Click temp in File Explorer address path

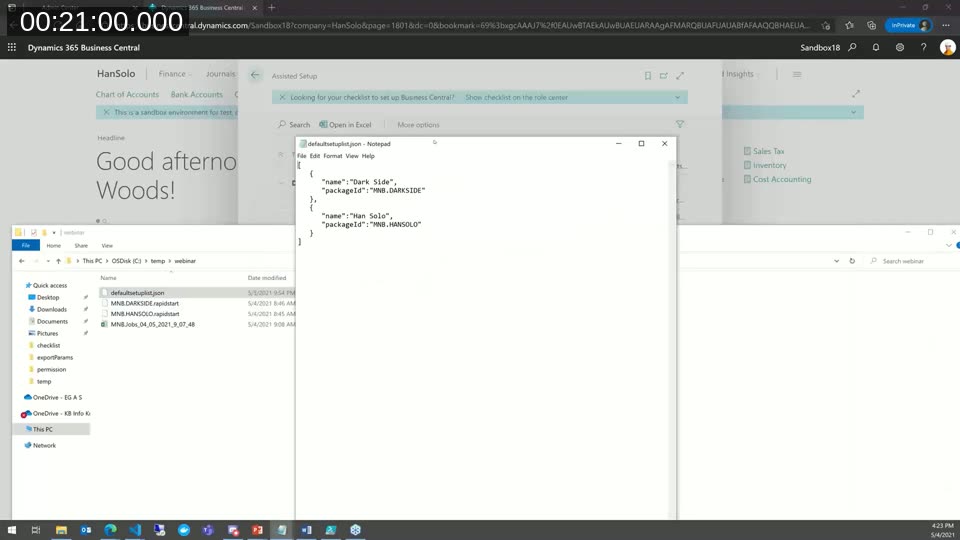158,261
